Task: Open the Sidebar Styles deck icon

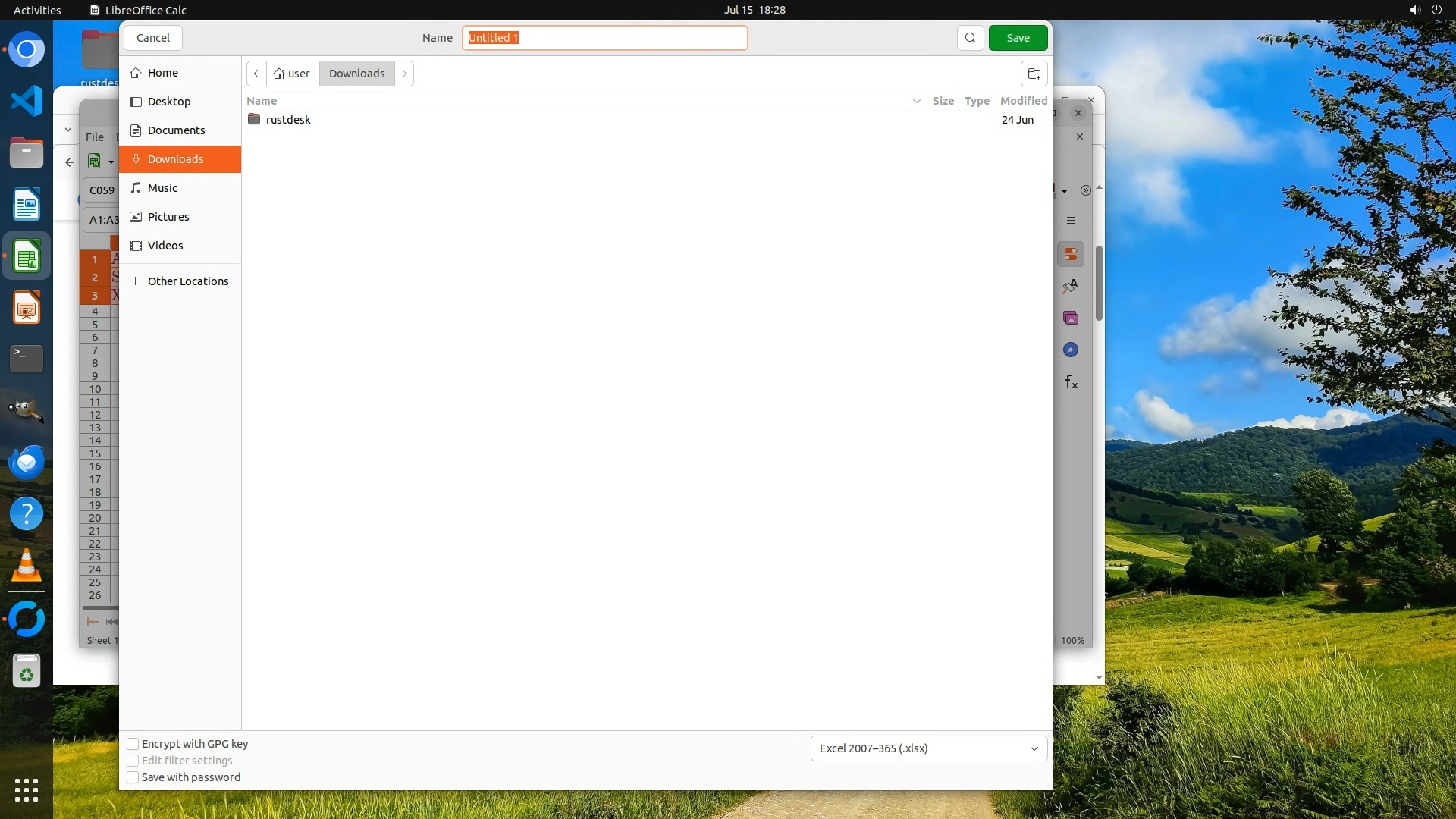Action: (1071, 286)
